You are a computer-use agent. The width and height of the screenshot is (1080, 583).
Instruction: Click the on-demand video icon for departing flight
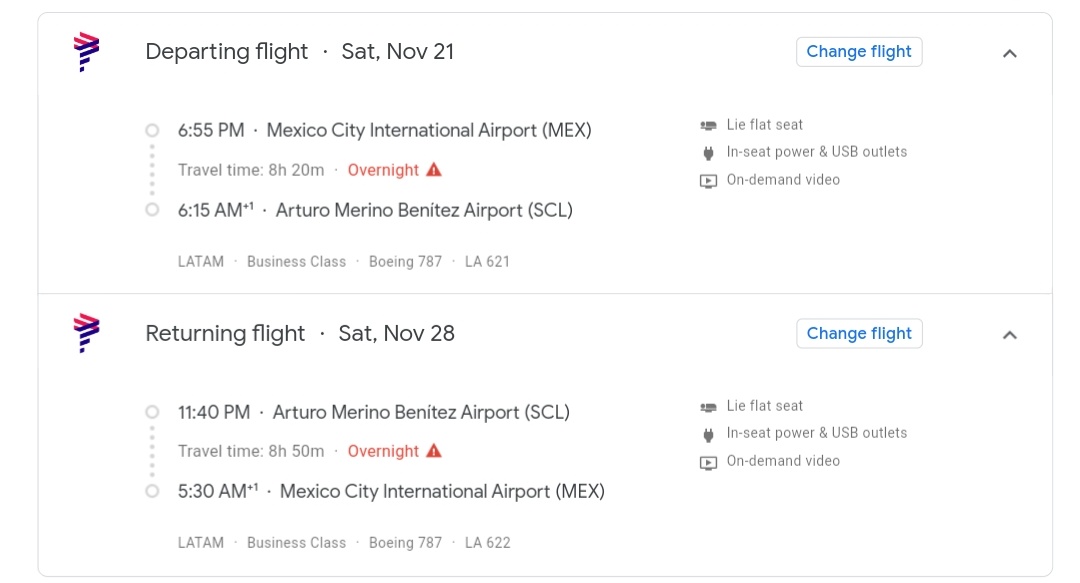coord(709,181)
